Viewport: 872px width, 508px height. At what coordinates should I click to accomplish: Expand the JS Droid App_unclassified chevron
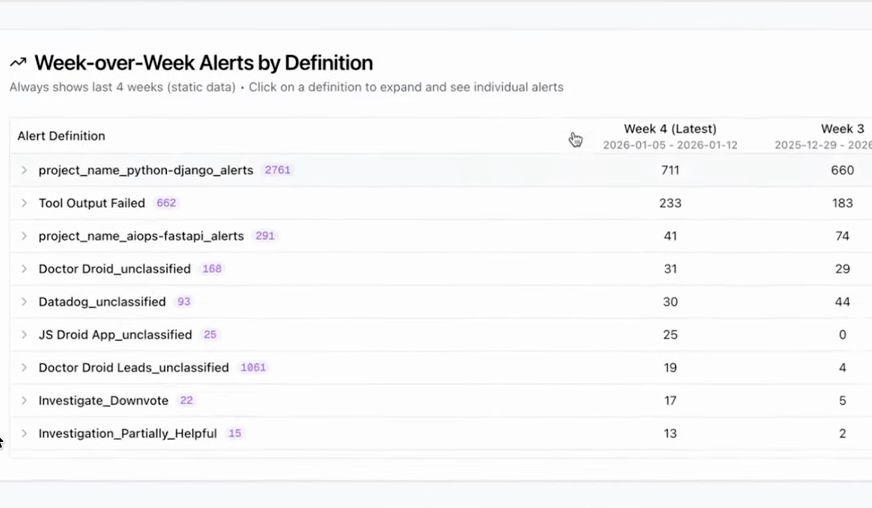coord(24,335)
